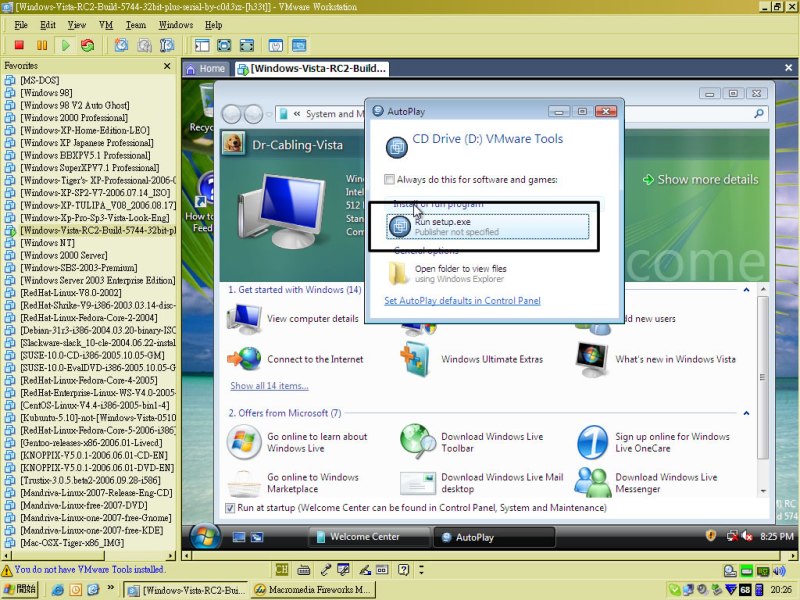Viewport: 800px width, 600px height.
Task: Click the Welcome Center taskbar button
Action: pos(369,537)
